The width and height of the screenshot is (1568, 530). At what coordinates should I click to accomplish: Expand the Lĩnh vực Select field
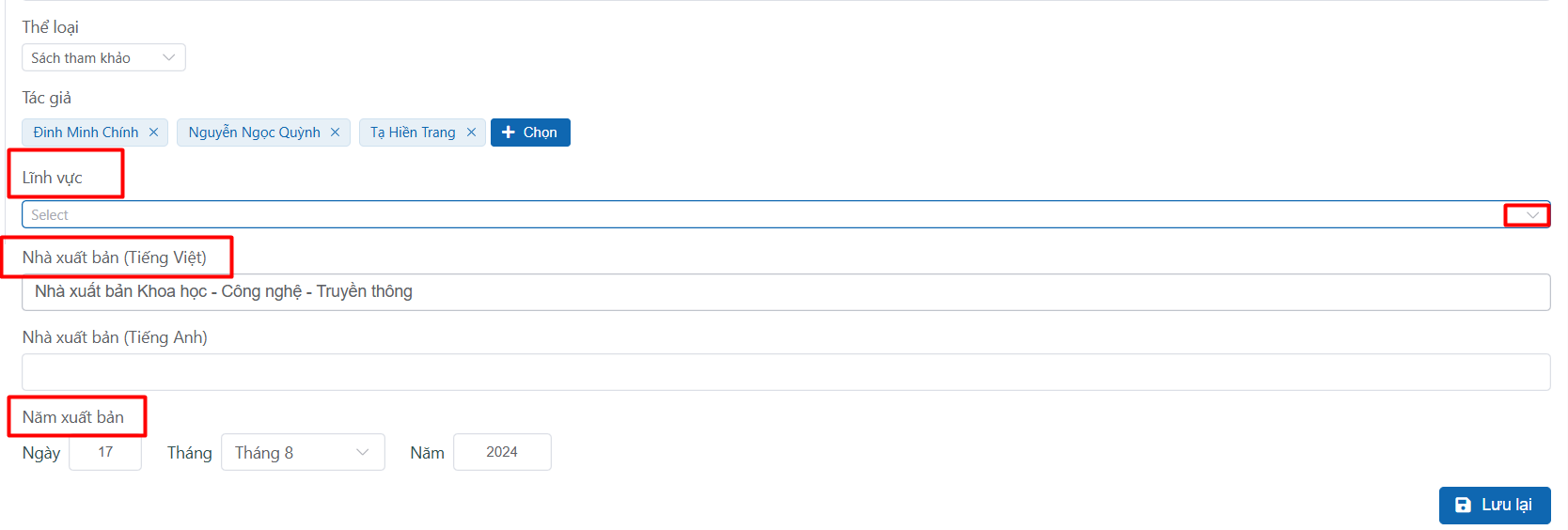click(x=752, y=215)
